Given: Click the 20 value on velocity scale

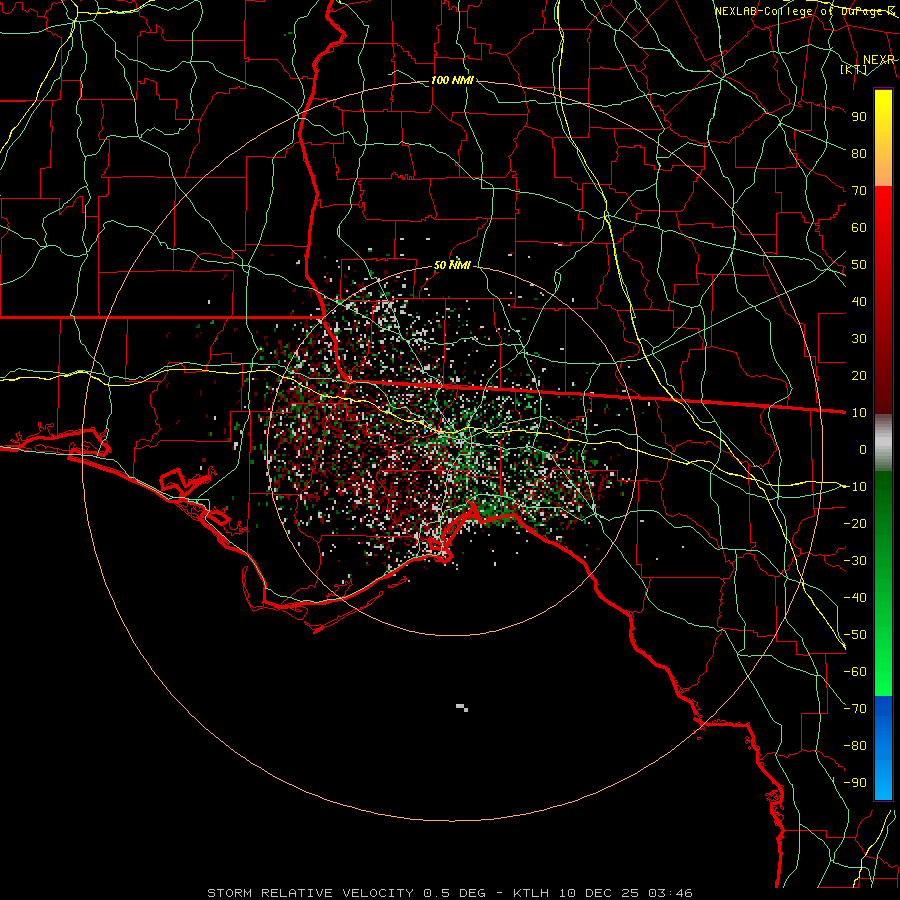Looking at the screenshot, I should click(x=859, y=375).
